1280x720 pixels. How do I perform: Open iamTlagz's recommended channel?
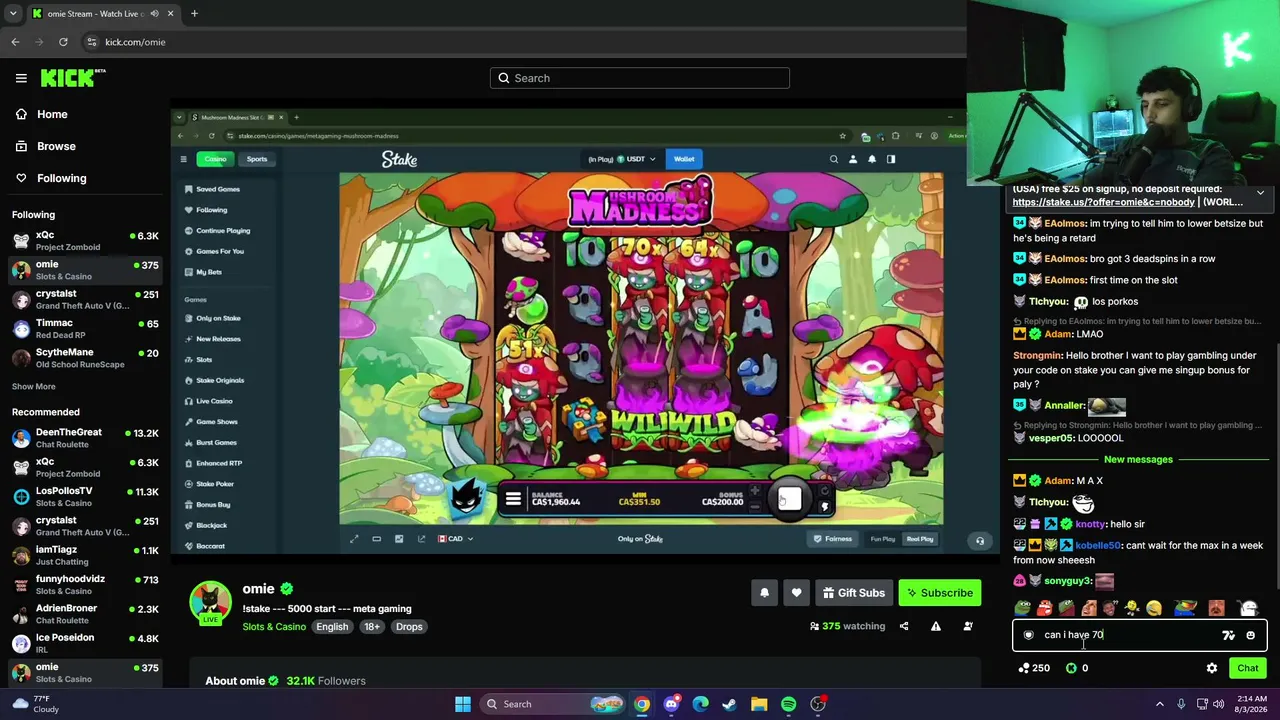tap(85, 555)
